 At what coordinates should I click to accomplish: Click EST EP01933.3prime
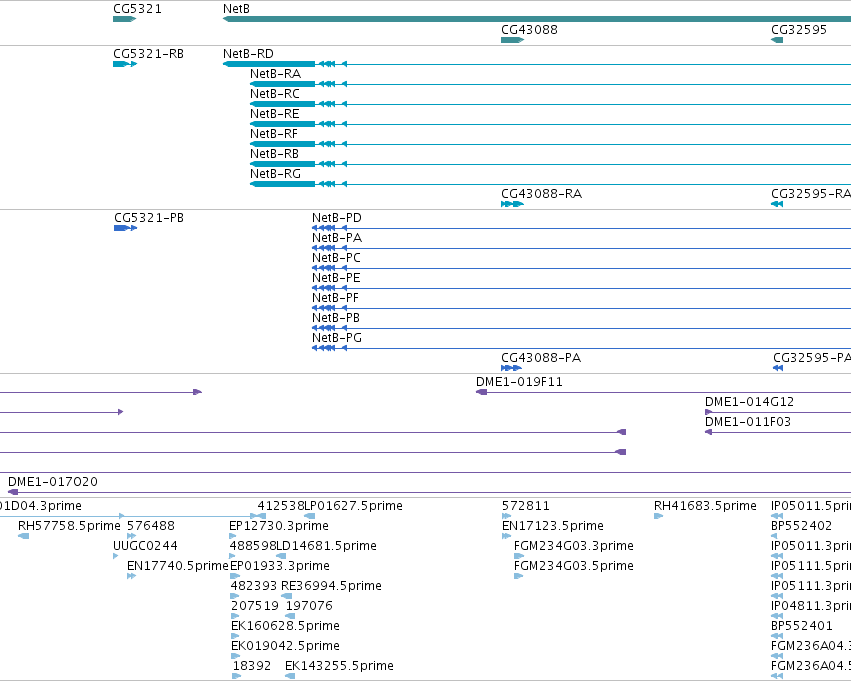click(280, 566)
